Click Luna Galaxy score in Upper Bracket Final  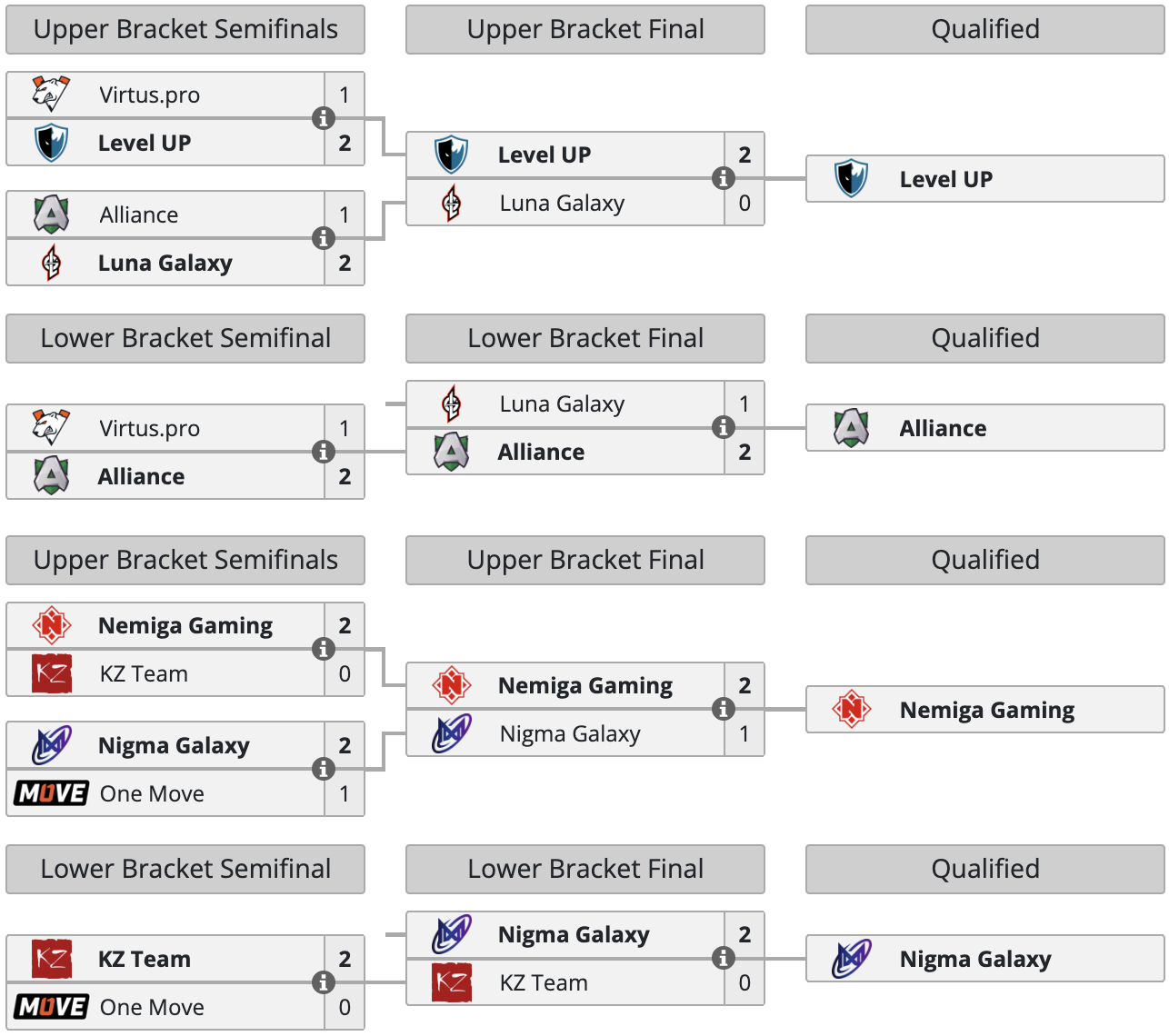point(744,203)
